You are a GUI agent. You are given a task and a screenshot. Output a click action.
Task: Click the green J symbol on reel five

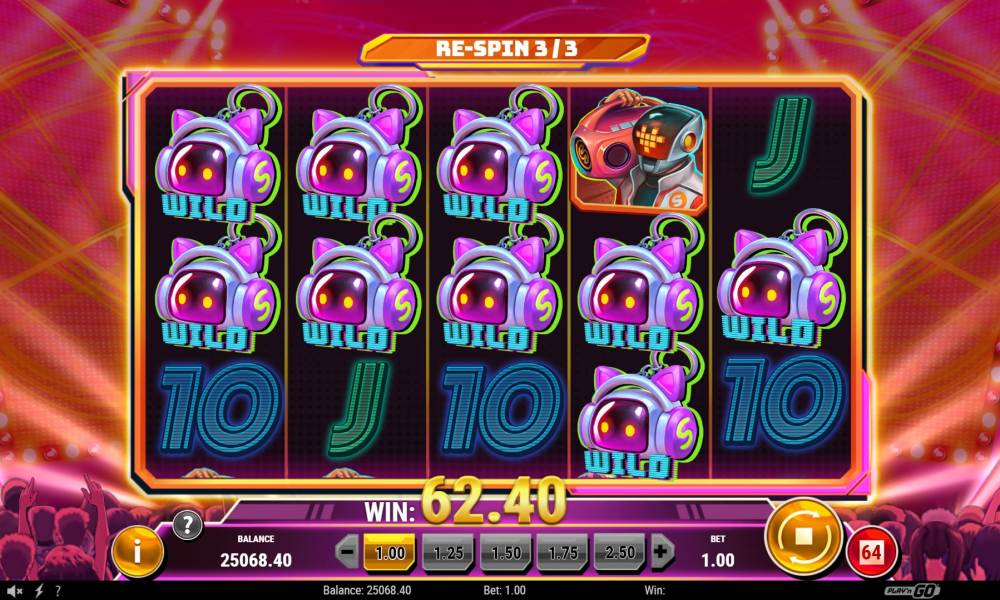(782, 144)
